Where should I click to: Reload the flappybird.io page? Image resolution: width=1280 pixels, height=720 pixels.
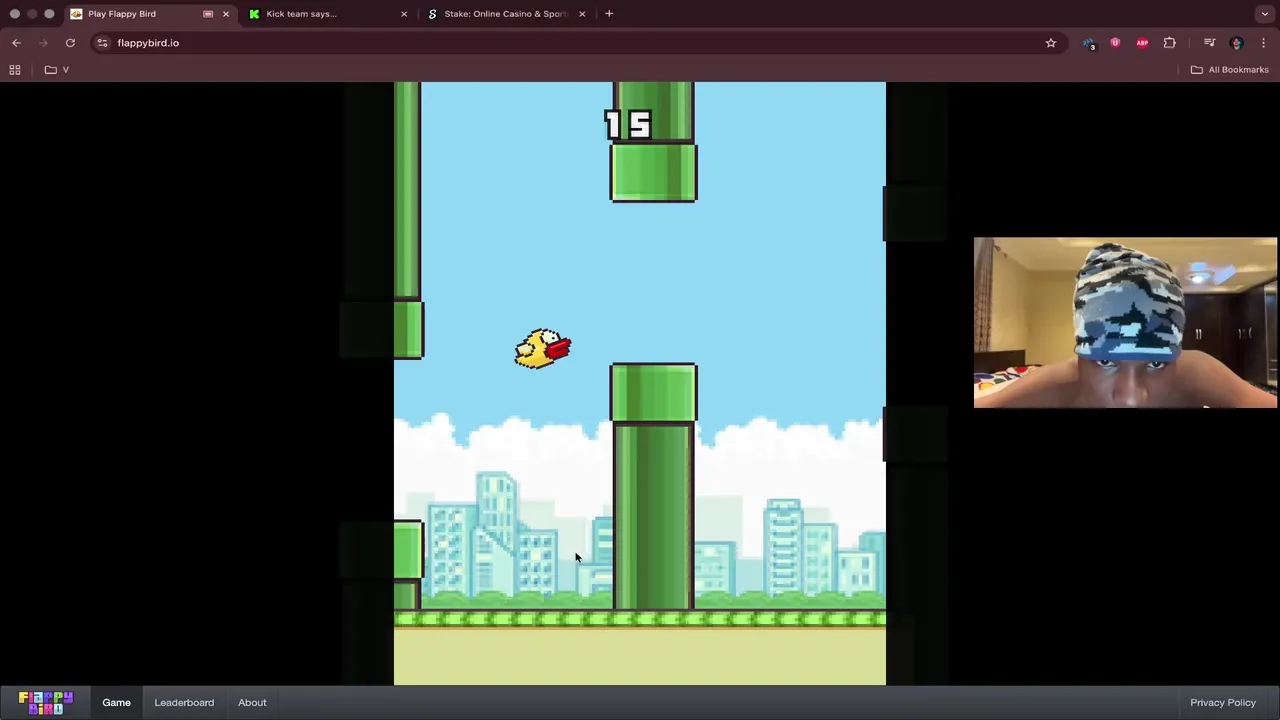(x=70, y=43)
